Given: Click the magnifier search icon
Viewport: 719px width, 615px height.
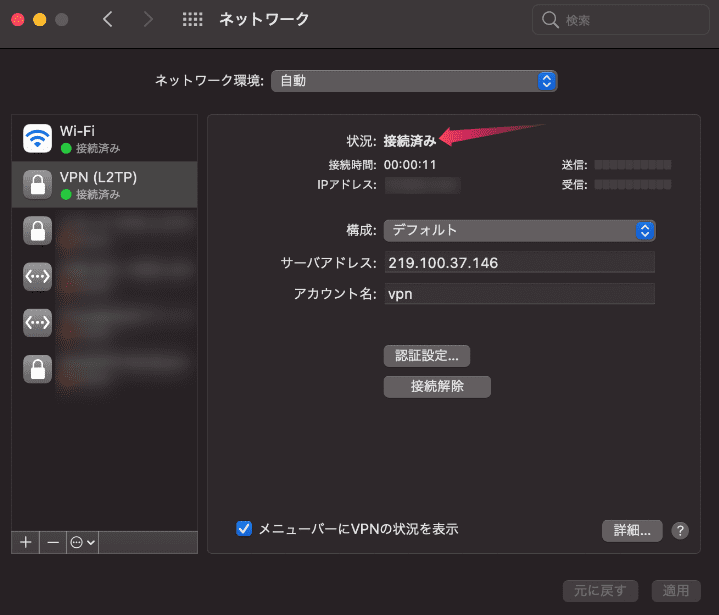Looking at the screenshot, I should [550, 20].
